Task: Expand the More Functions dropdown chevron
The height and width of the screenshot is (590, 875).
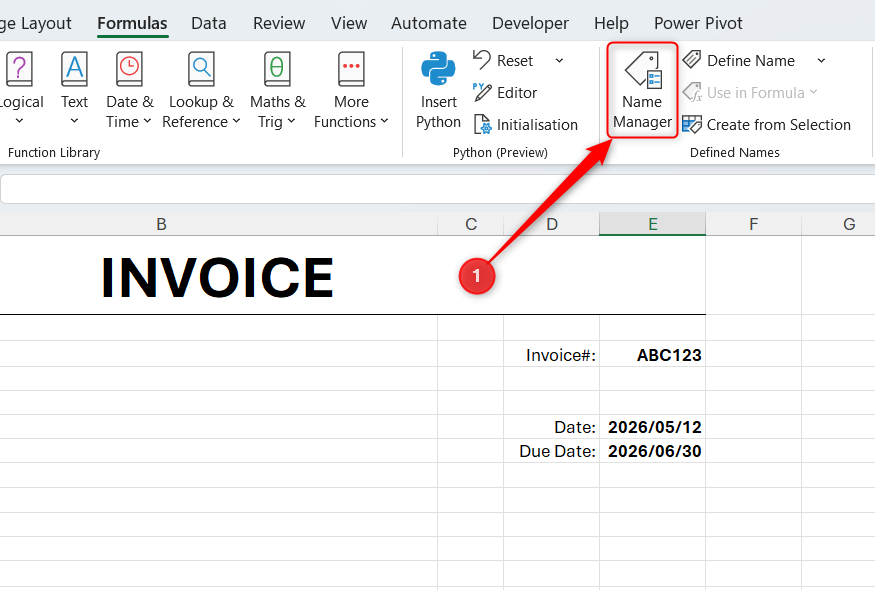Action: pyautogui.click(x=384, y=121)
